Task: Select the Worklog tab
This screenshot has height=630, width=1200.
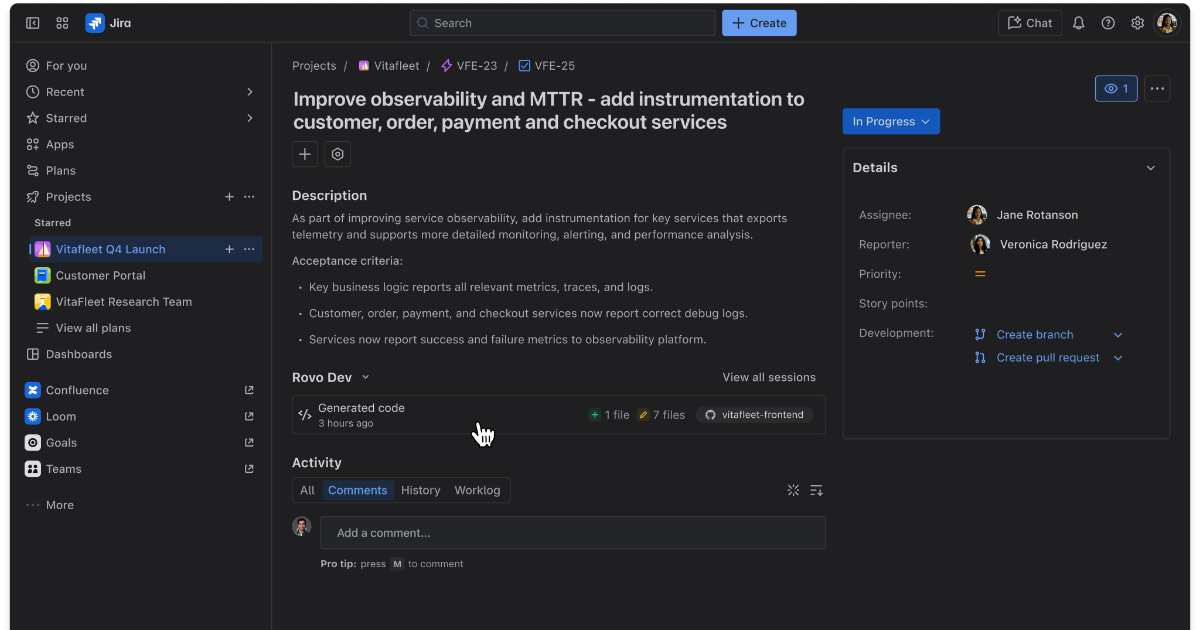Action: (x=477, y=490)
